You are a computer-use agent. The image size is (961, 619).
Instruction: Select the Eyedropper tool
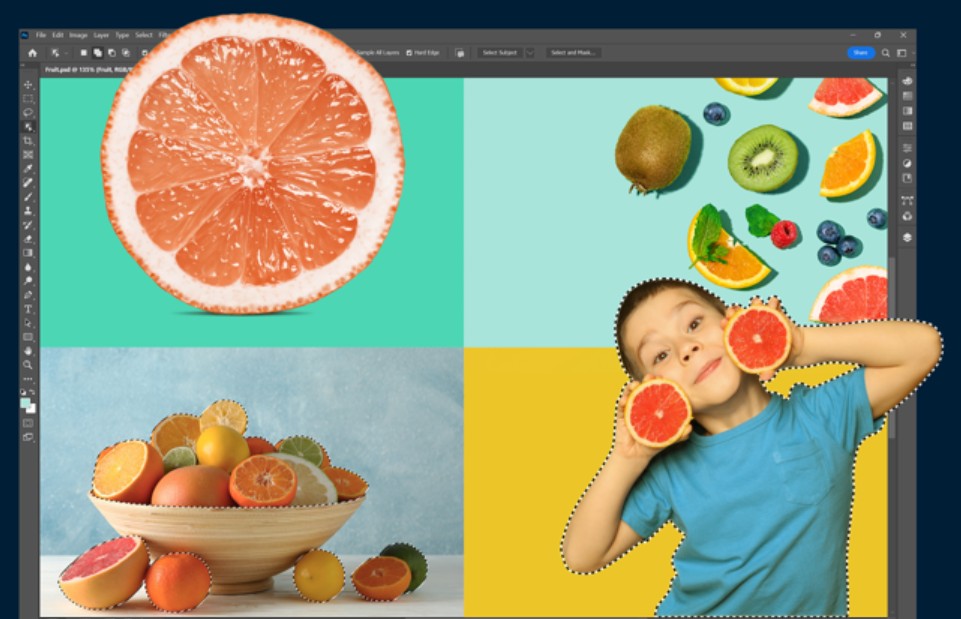click(28, 169)
